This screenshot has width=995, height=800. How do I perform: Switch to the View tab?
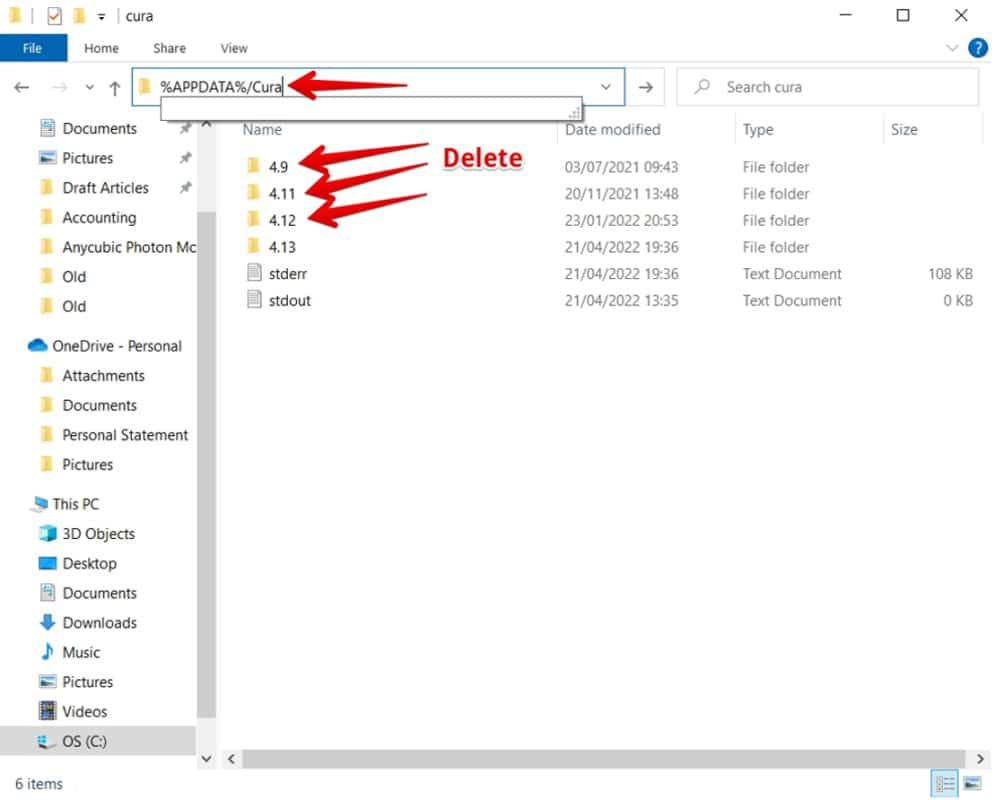coord(234,48)
